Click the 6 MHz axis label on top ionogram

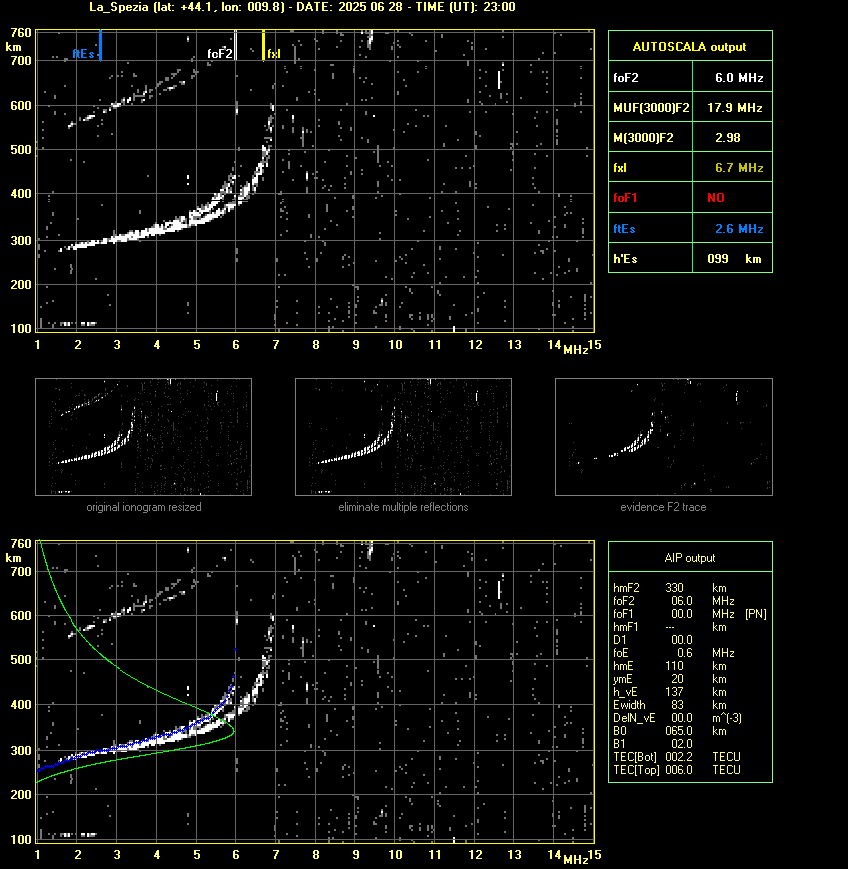click(x=236, y=345)
